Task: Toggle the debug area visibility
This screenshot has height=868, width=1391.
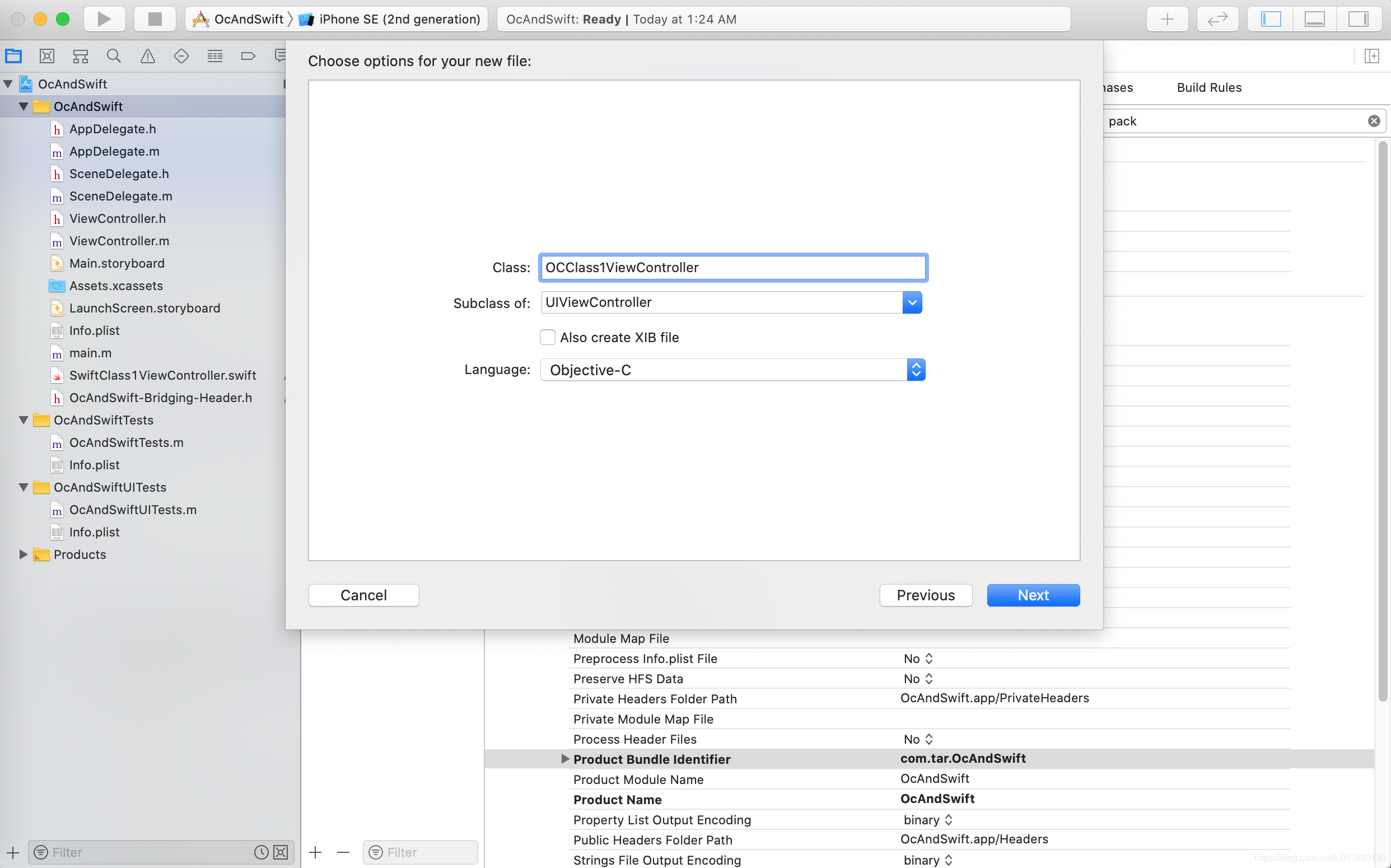Action: click(x=1314, y=19)
